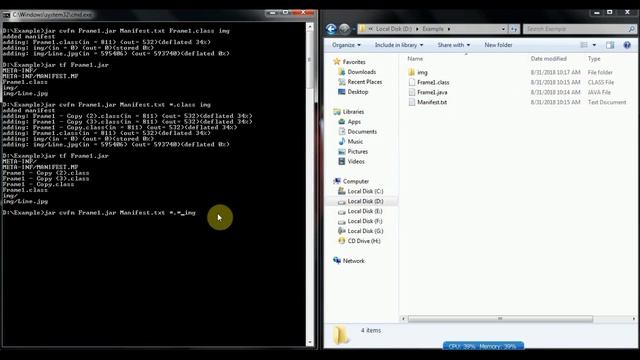
Task: Click the Explorer horizontal scrollbar thumb
Action: tap(500, 319)
